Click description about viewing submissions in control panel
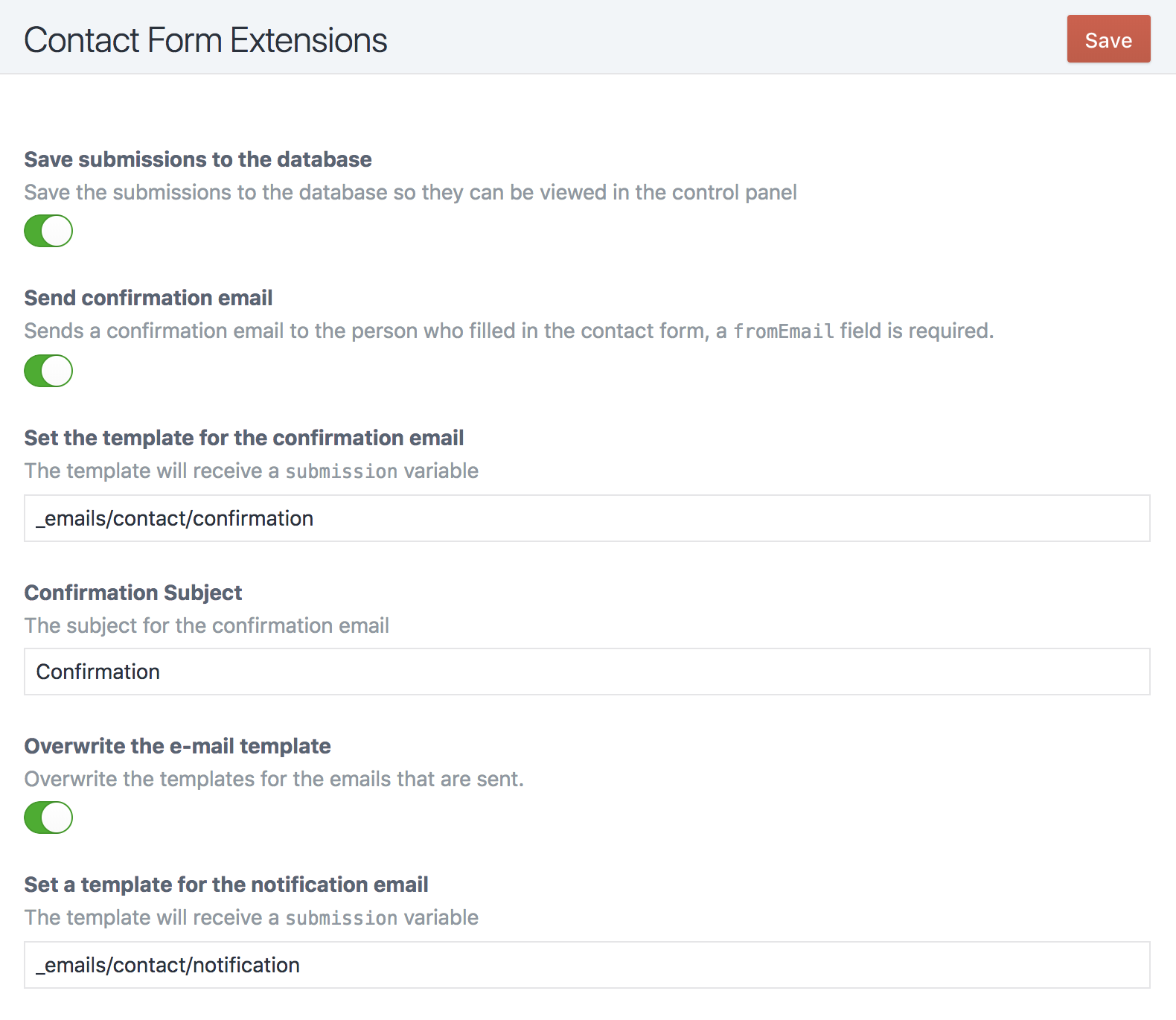1176x1020 pixels. pyautogui.click(x=410, y=192)
